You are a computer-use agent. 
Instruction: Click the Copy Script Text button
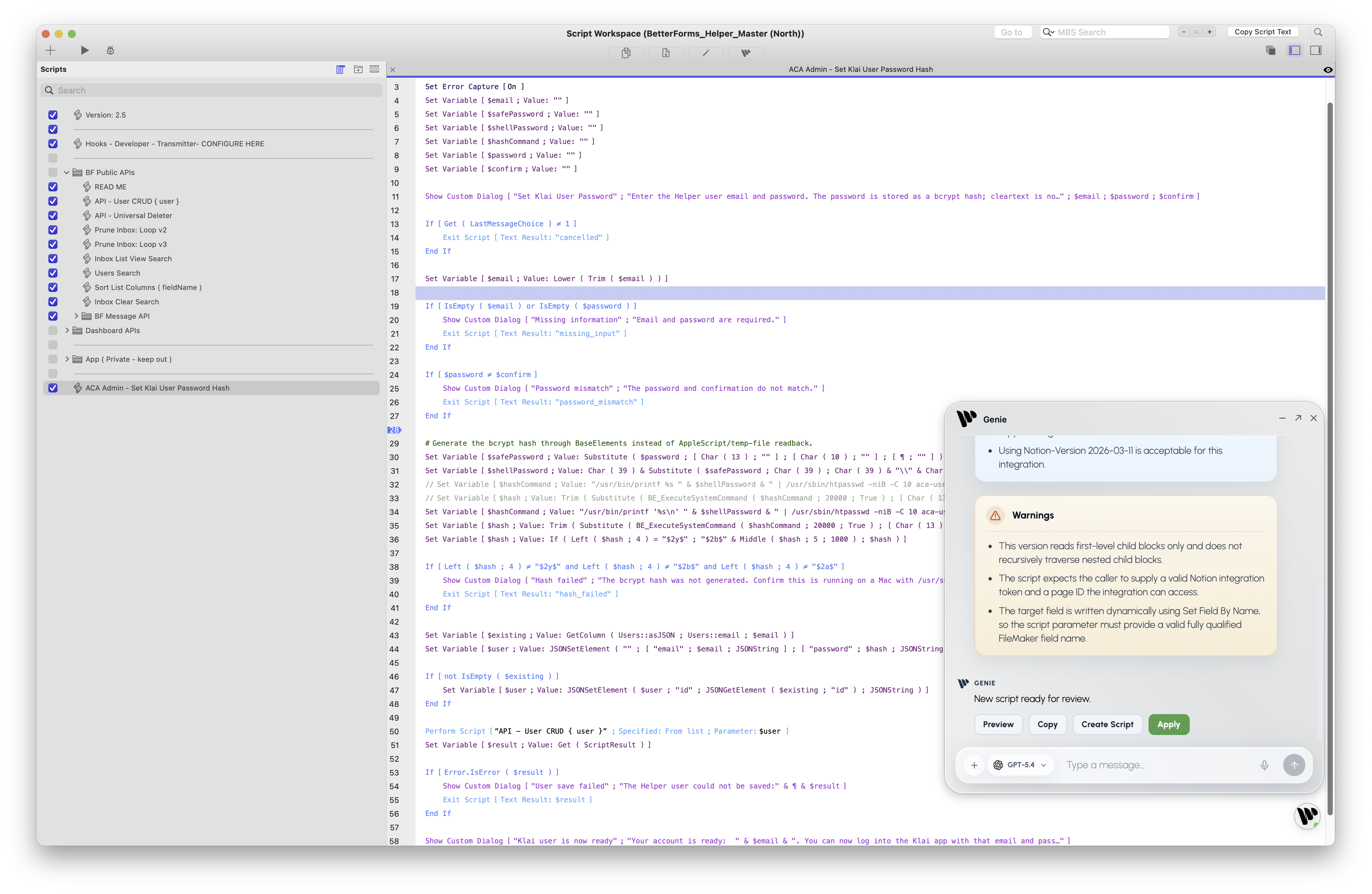coord(1263,32)
